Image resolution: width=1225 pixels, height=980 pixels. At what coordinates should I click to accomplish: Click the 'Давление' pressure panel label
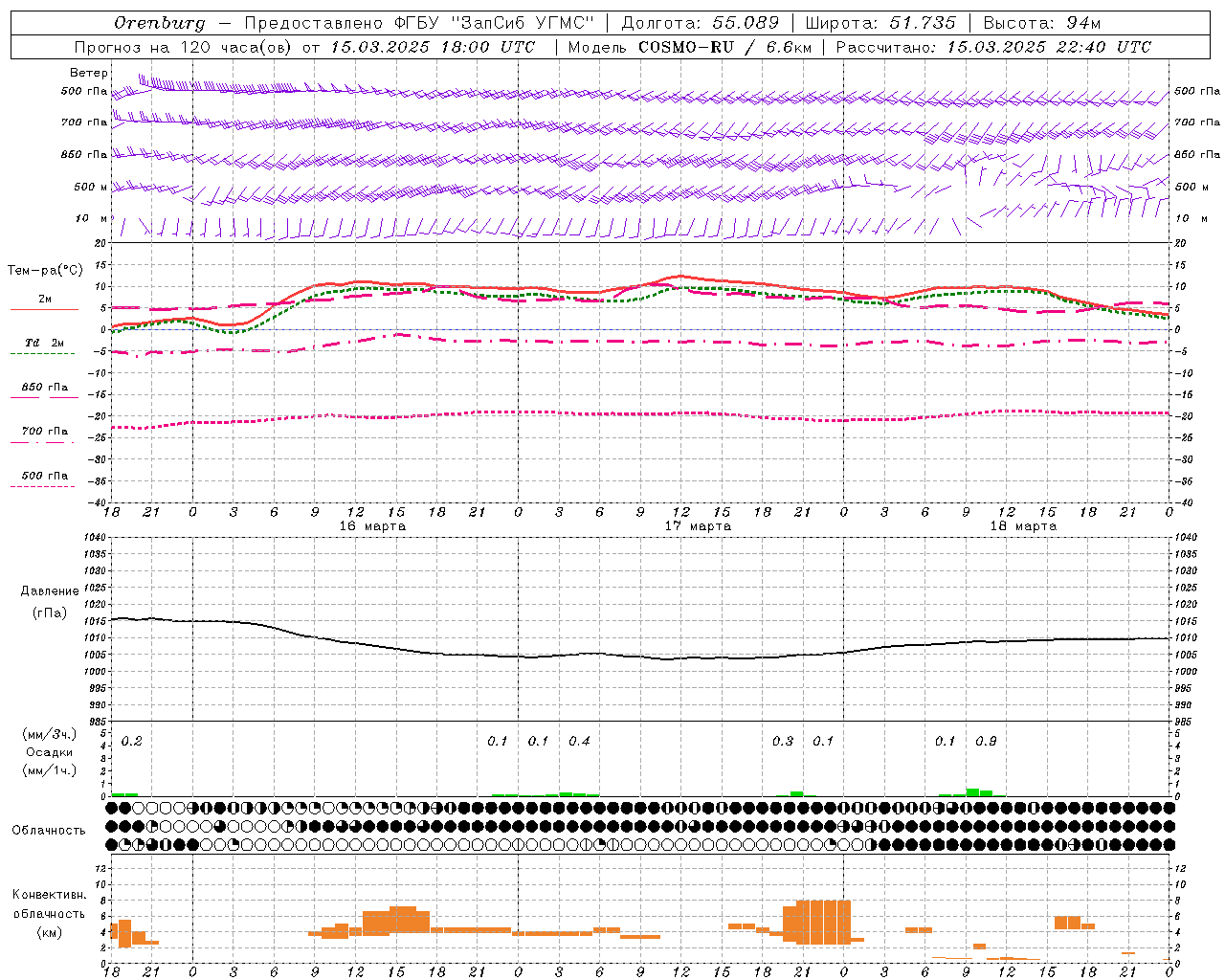pos(50,591)
